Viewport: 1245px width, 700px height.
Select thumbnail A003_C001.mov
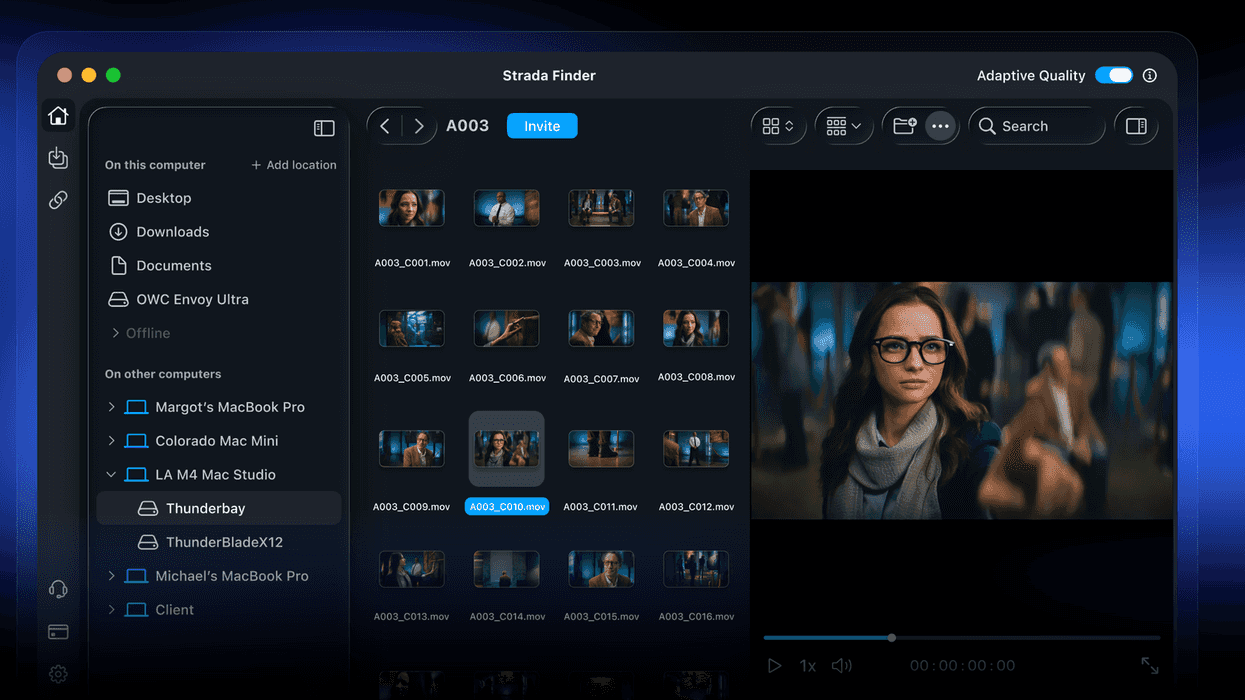pyautogui.click(x=412, y=208)
